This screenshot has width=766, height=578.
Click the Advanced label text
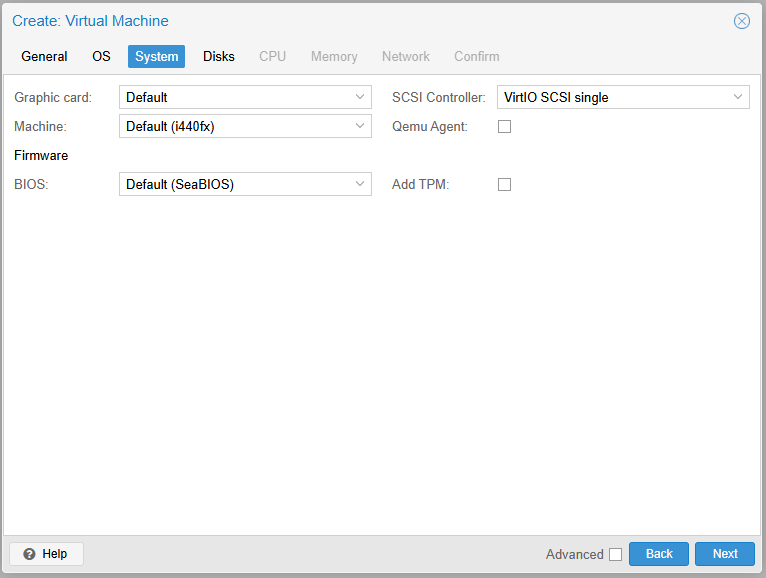pyautogui.click(x=574, y=555)
